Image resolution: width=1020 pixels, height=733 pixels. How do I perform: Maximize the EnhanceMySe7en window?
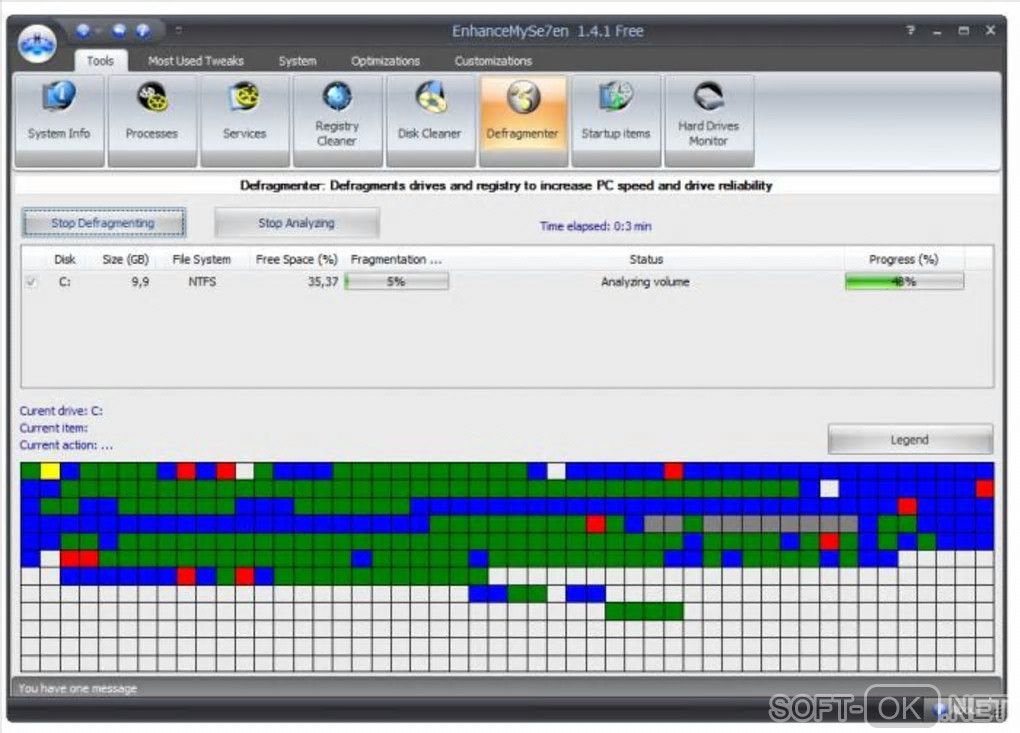point(963,31)
